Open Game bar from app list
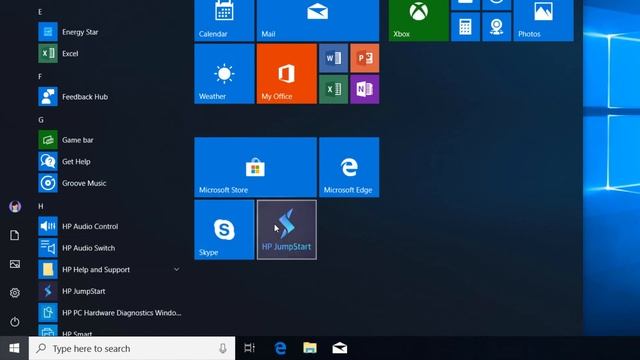This screenshot has width=640, height=360. (110, 140)
